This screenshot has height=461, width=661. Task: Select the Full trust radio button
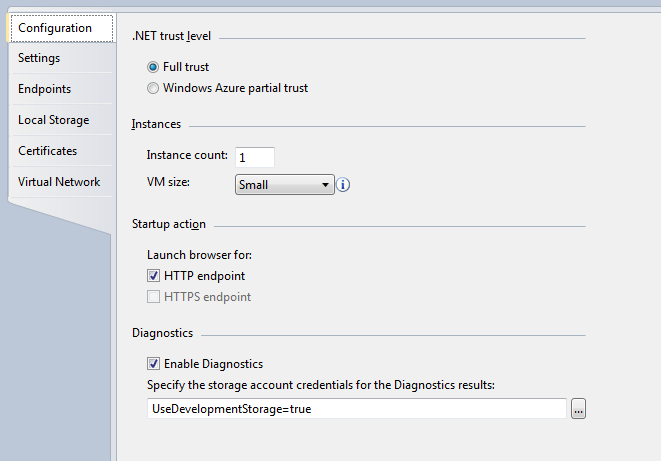click(153, 67)
